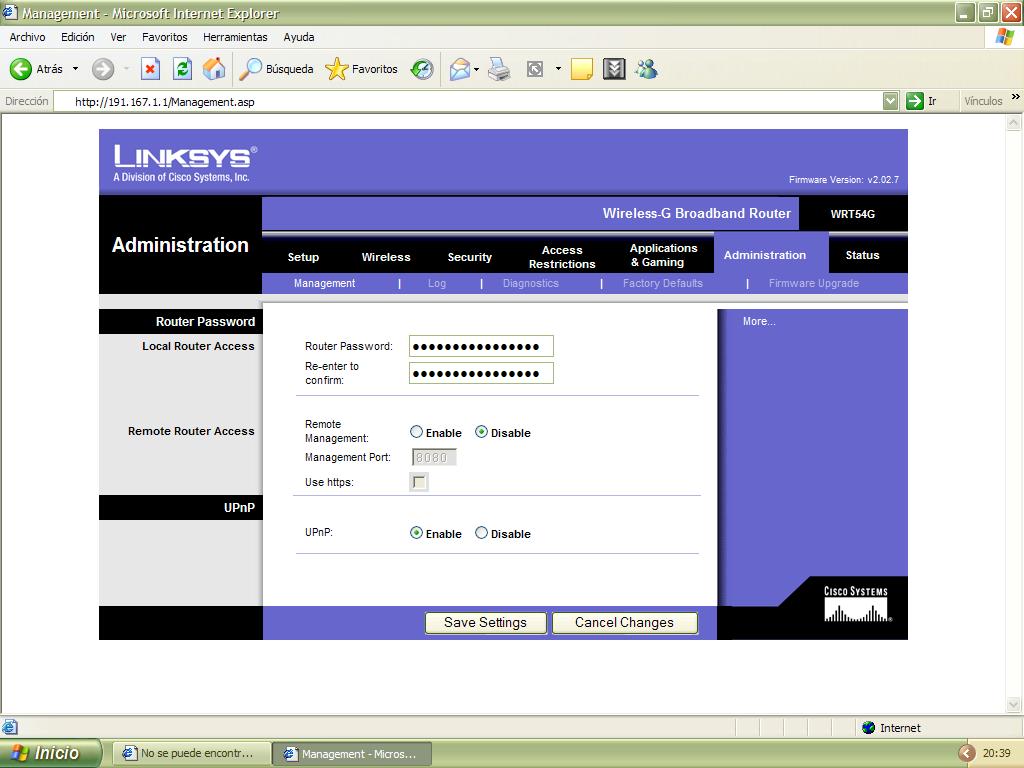1024x768 pixels.
Task: Select Enable for Remote Management
Action: tap(416, 432)
